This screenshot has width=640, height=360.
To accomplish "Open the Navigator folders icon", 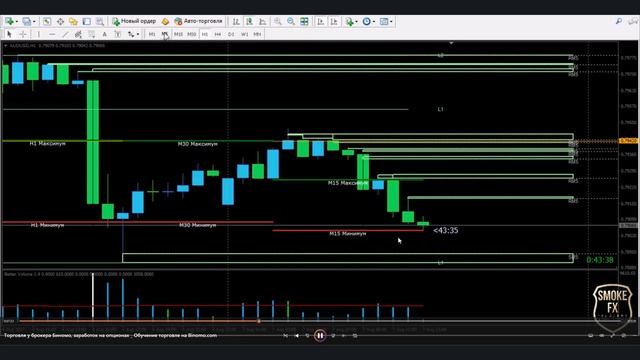I will pyautogui.click(x=73, y=21).
